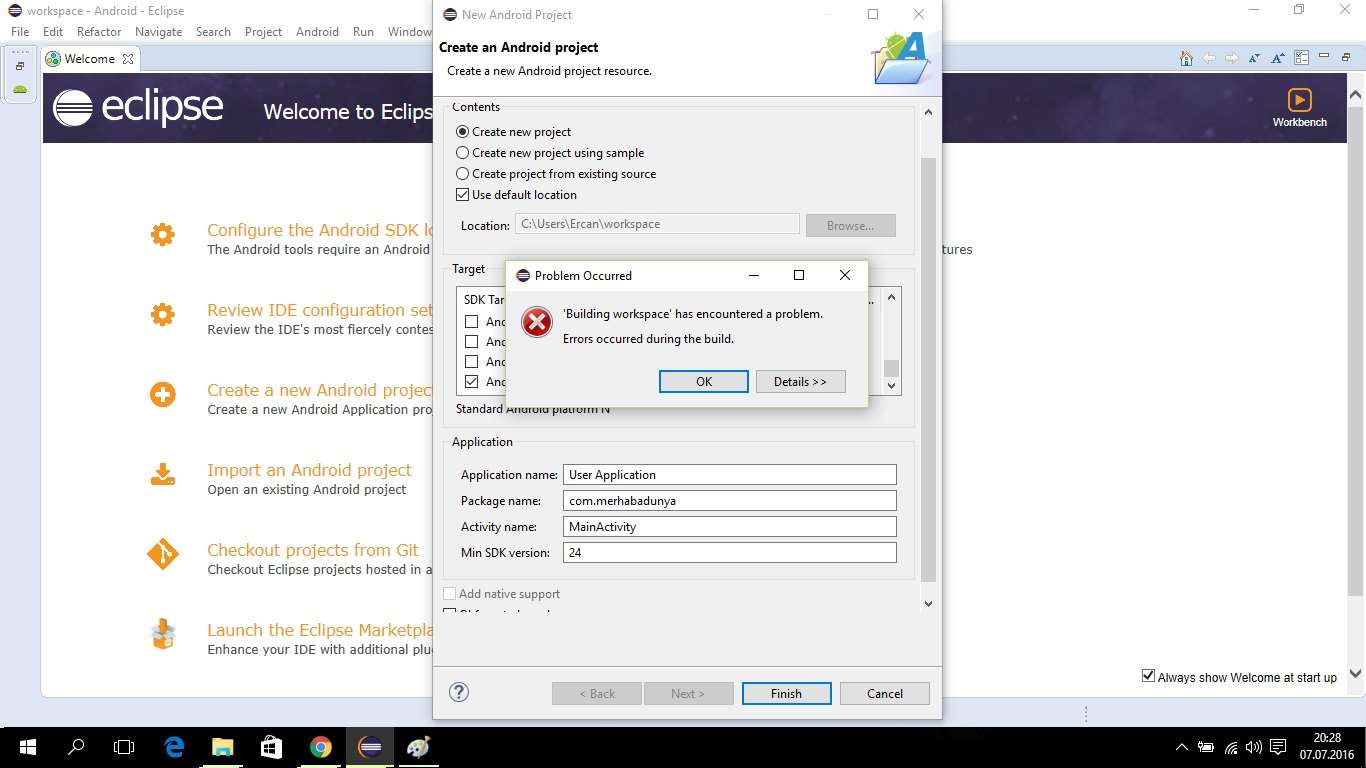The width and height of the screenshot is (1366, 768).
Task: Expand Details in the Problem Occurred dialog
Action: pos(800,381)
